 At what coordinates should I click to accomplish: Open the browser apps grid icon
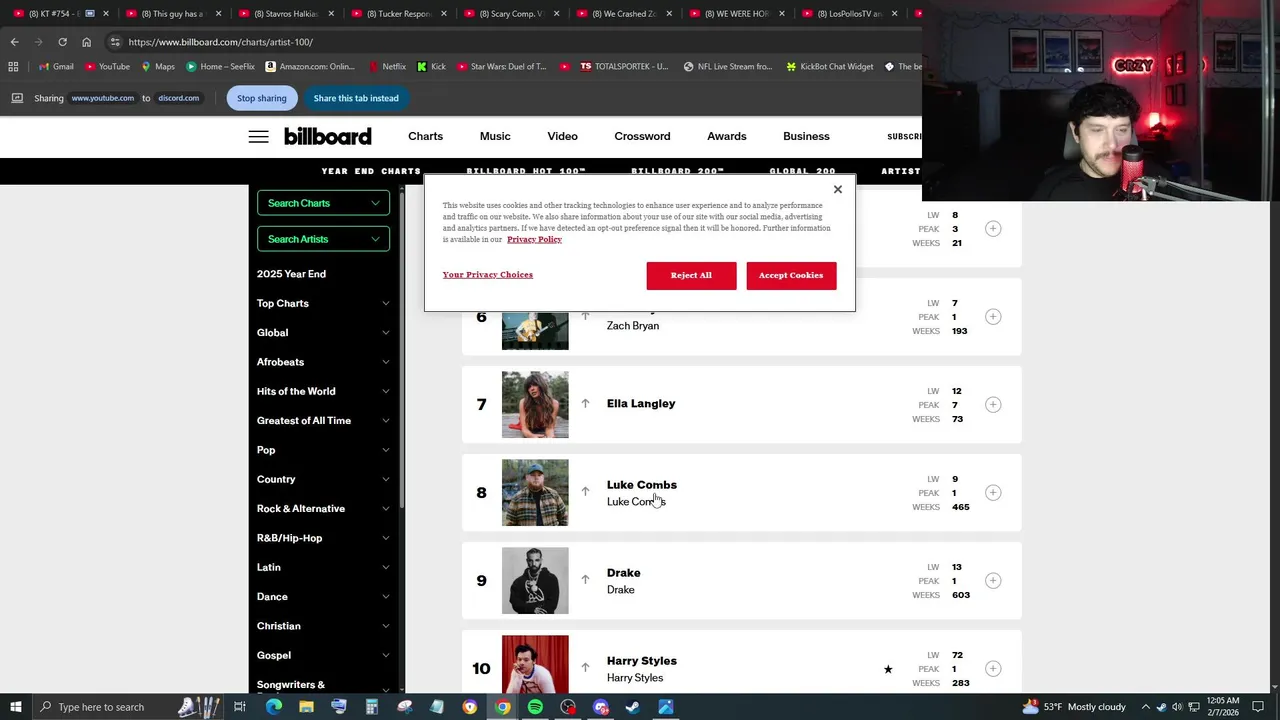13,67
